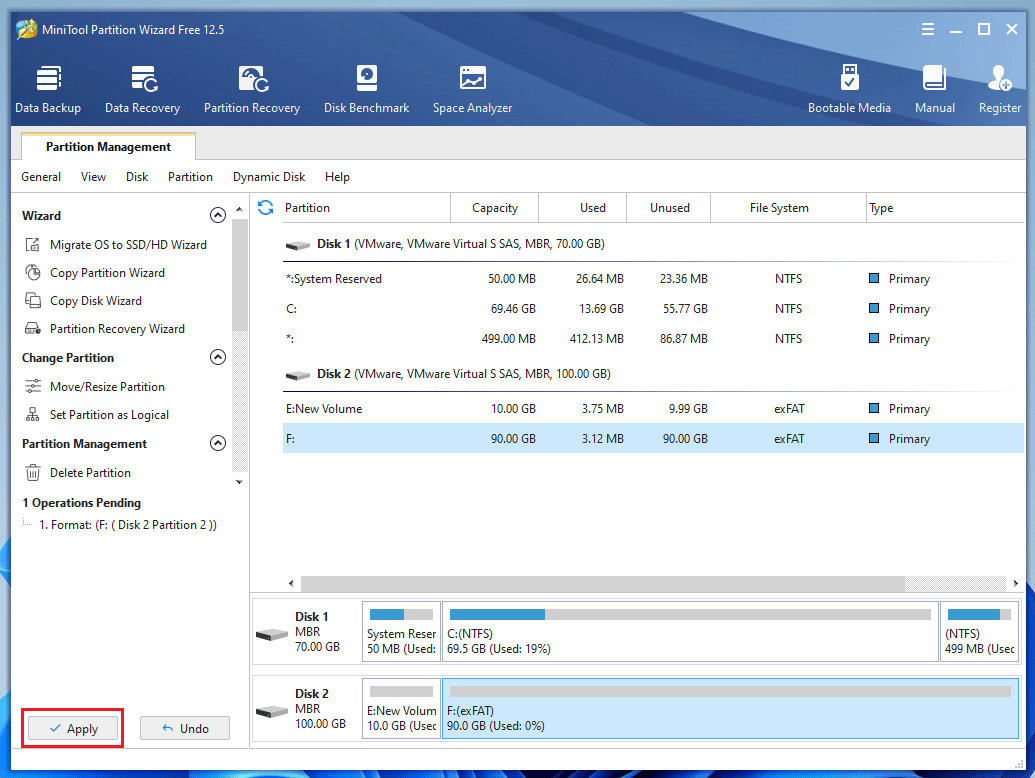This screenshot has height=778, width=1035.
Task: Click the Set Partition as Logical icon
Action: pos(32,414)
